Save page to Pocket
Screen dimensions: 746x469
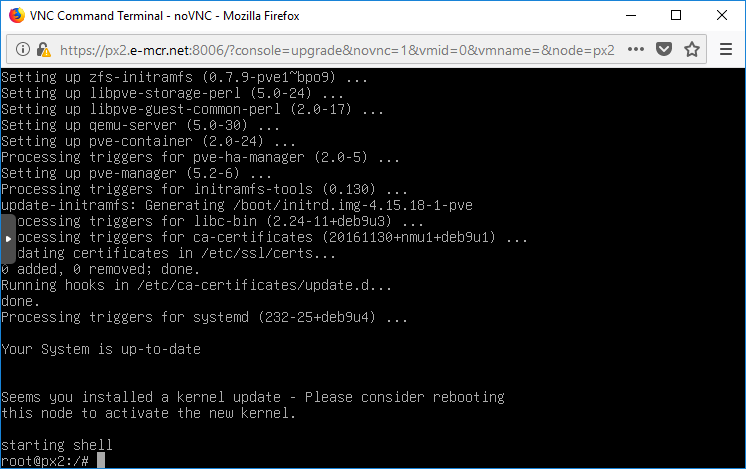(x=664, y=49)
